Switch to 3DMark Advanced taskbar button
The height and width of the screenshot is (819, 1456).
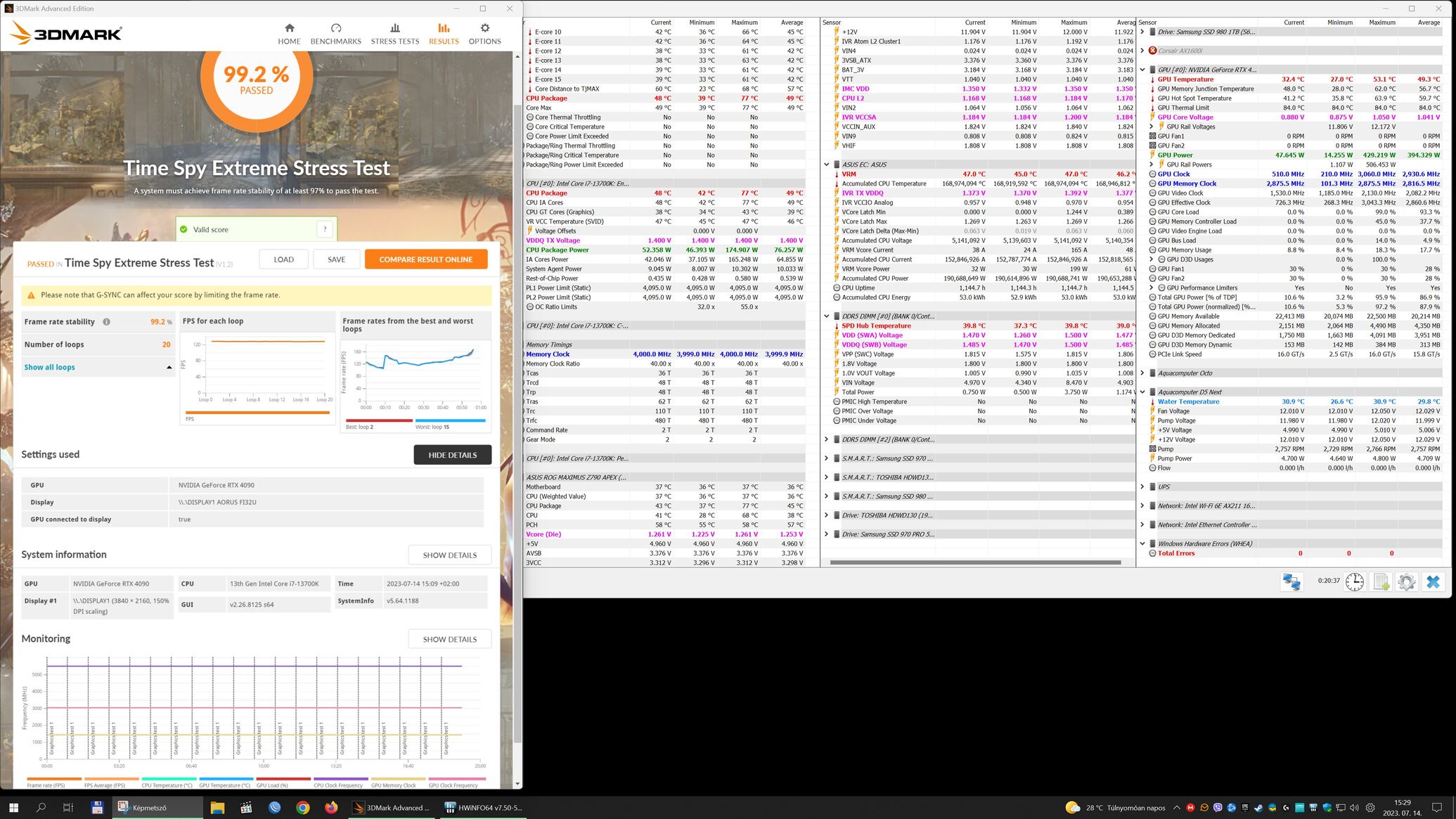coord(392,808)
